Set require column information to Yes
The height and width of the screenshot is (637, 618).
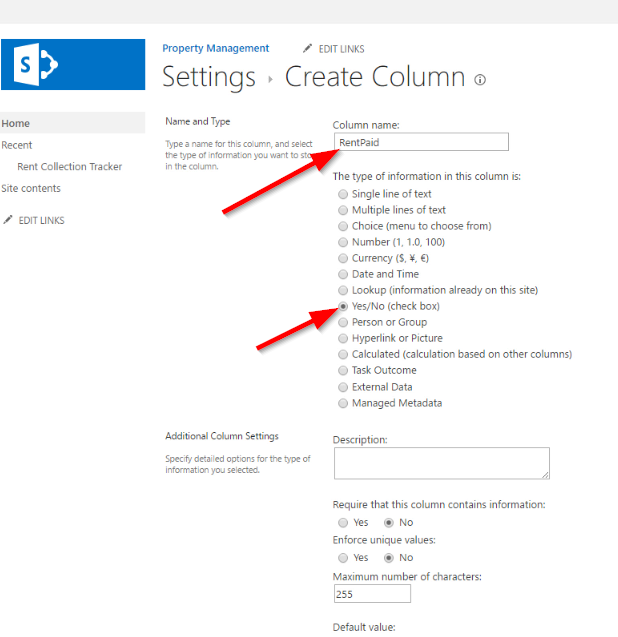[343, 522]
